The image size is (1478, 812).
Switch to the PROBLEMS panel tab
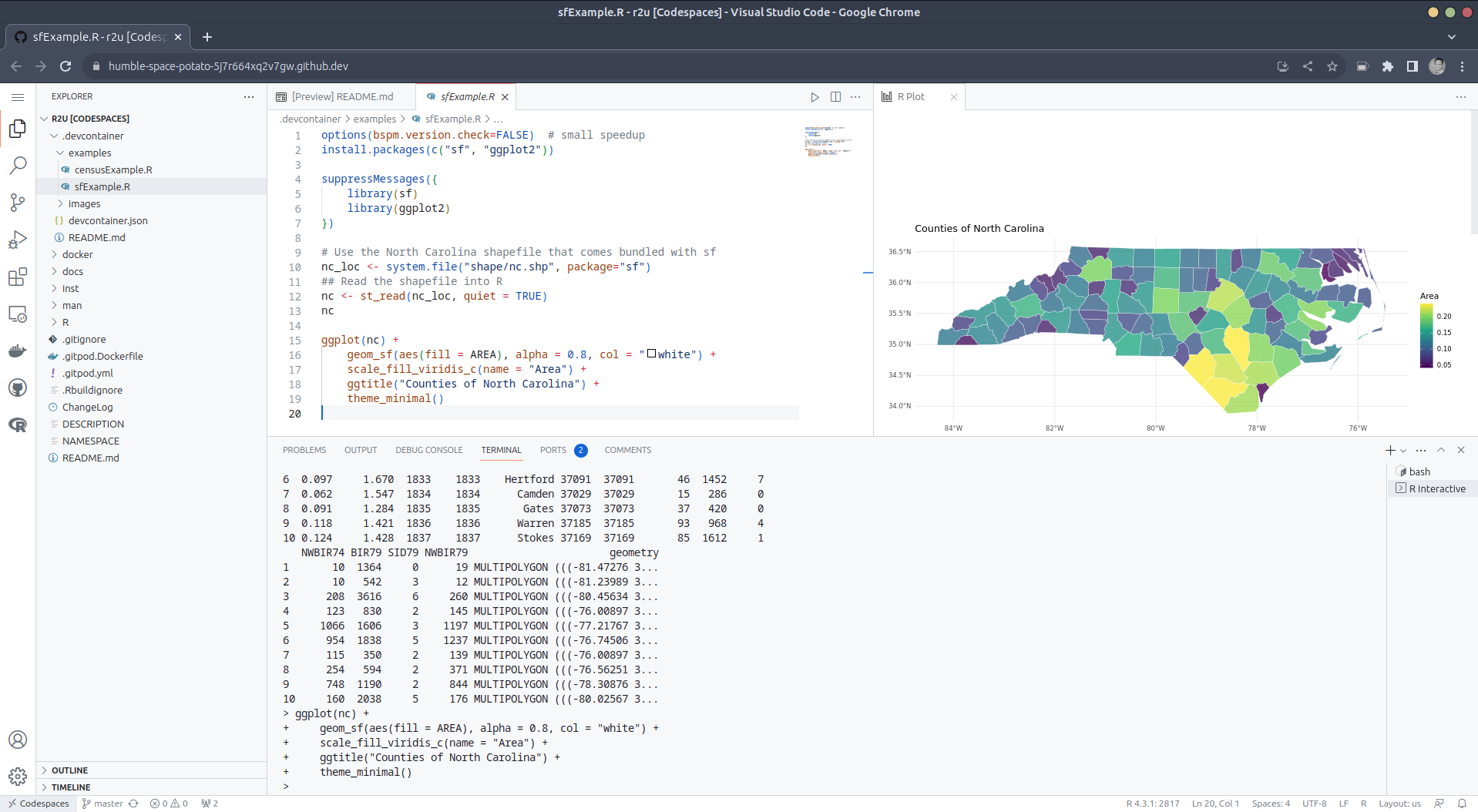pos(304,450)
